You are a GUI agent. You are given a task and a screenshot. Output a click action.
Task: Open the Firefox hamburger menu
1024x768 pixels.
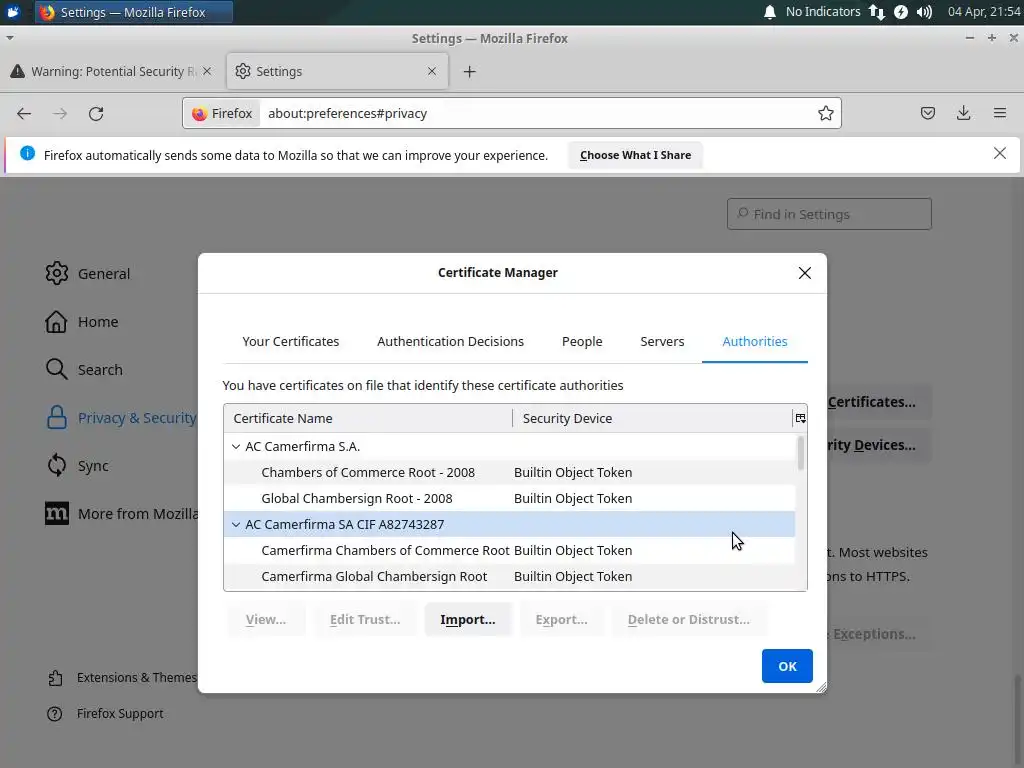click(x=999, y=114)
